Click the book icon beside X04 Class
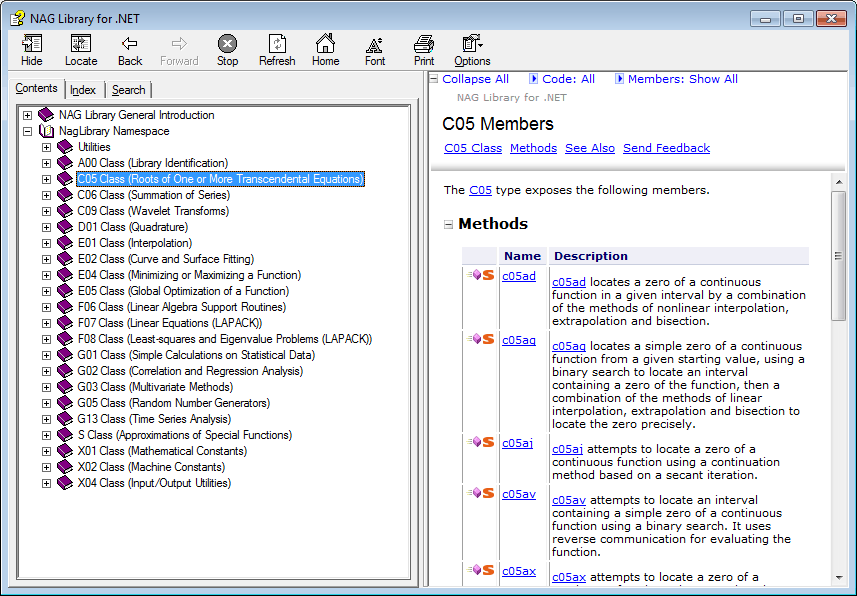This screenshot has width=857, height=596. (x=65, y=483)
